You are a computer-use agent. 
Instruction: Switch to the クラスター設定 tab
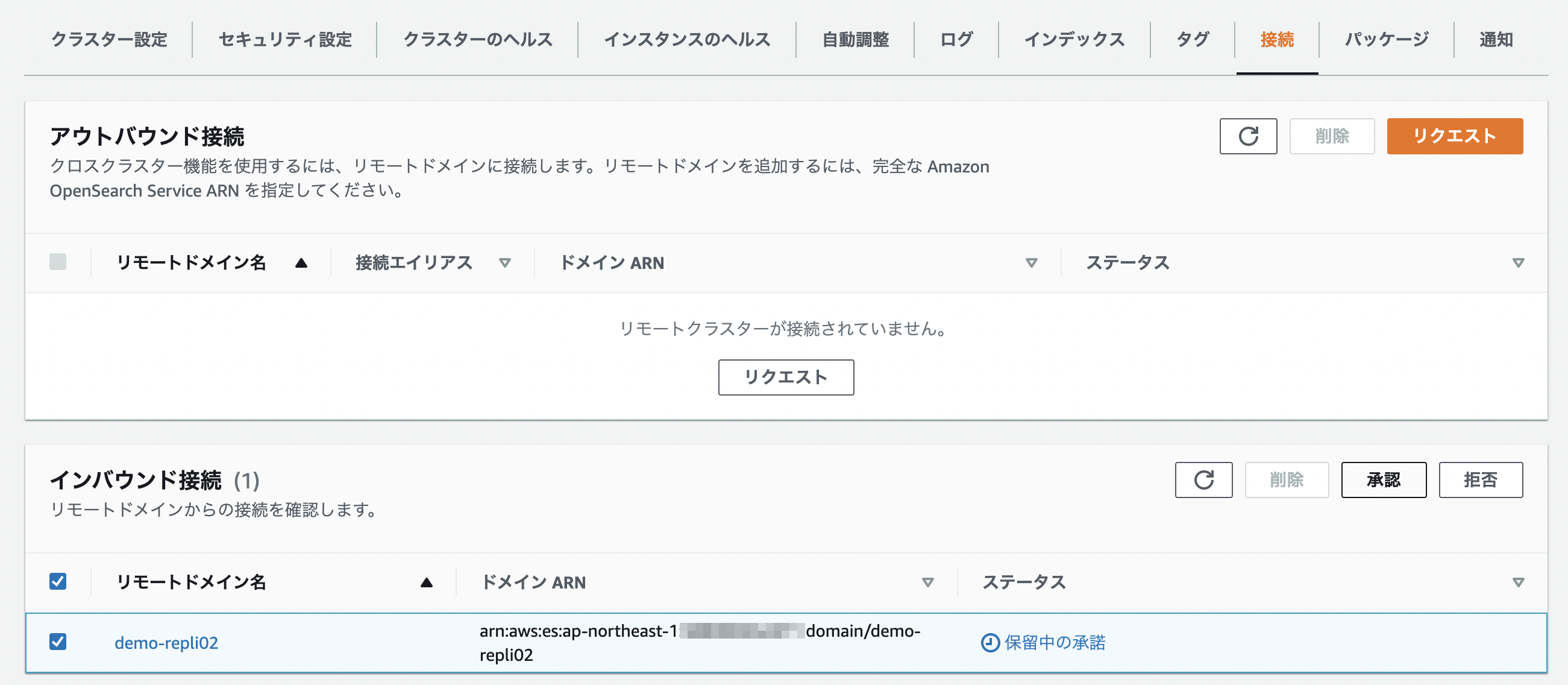[110, 39]
